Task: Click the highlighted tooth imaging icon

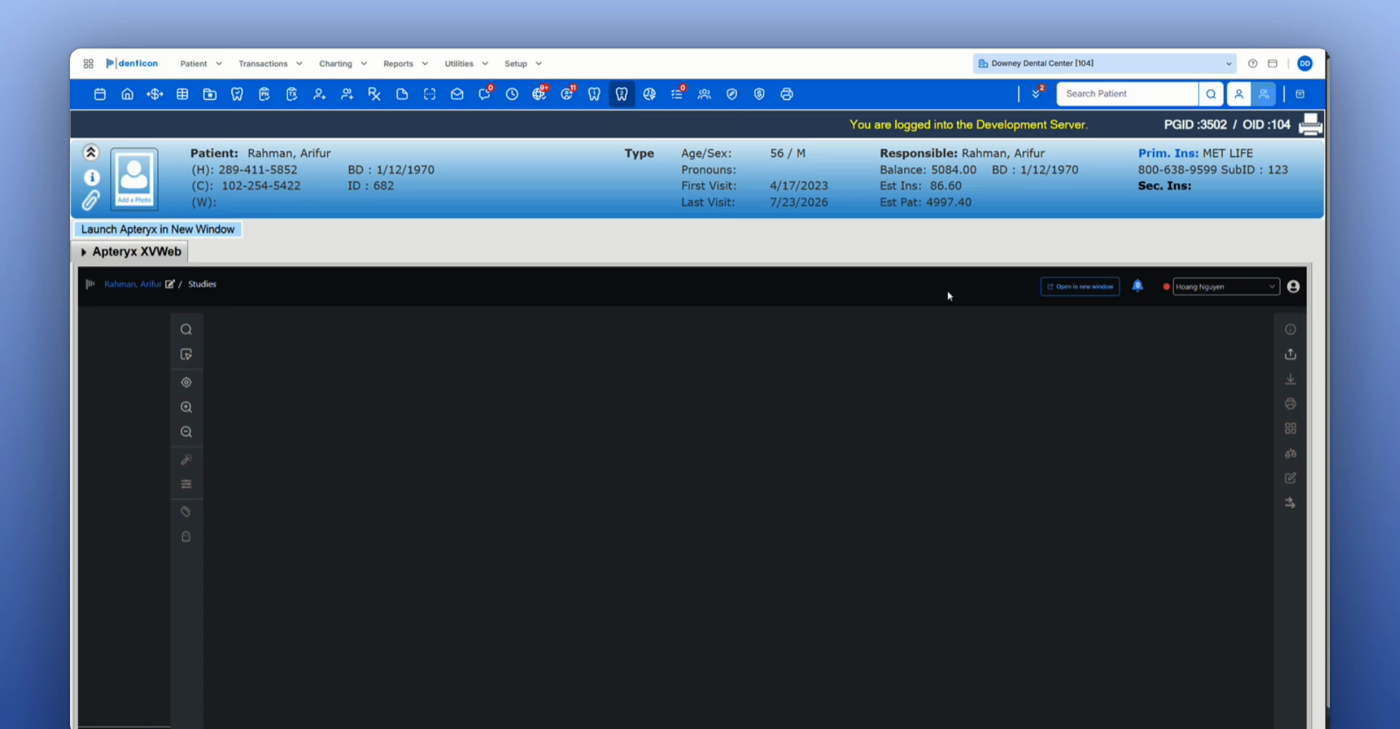Action: pos(622,94)
